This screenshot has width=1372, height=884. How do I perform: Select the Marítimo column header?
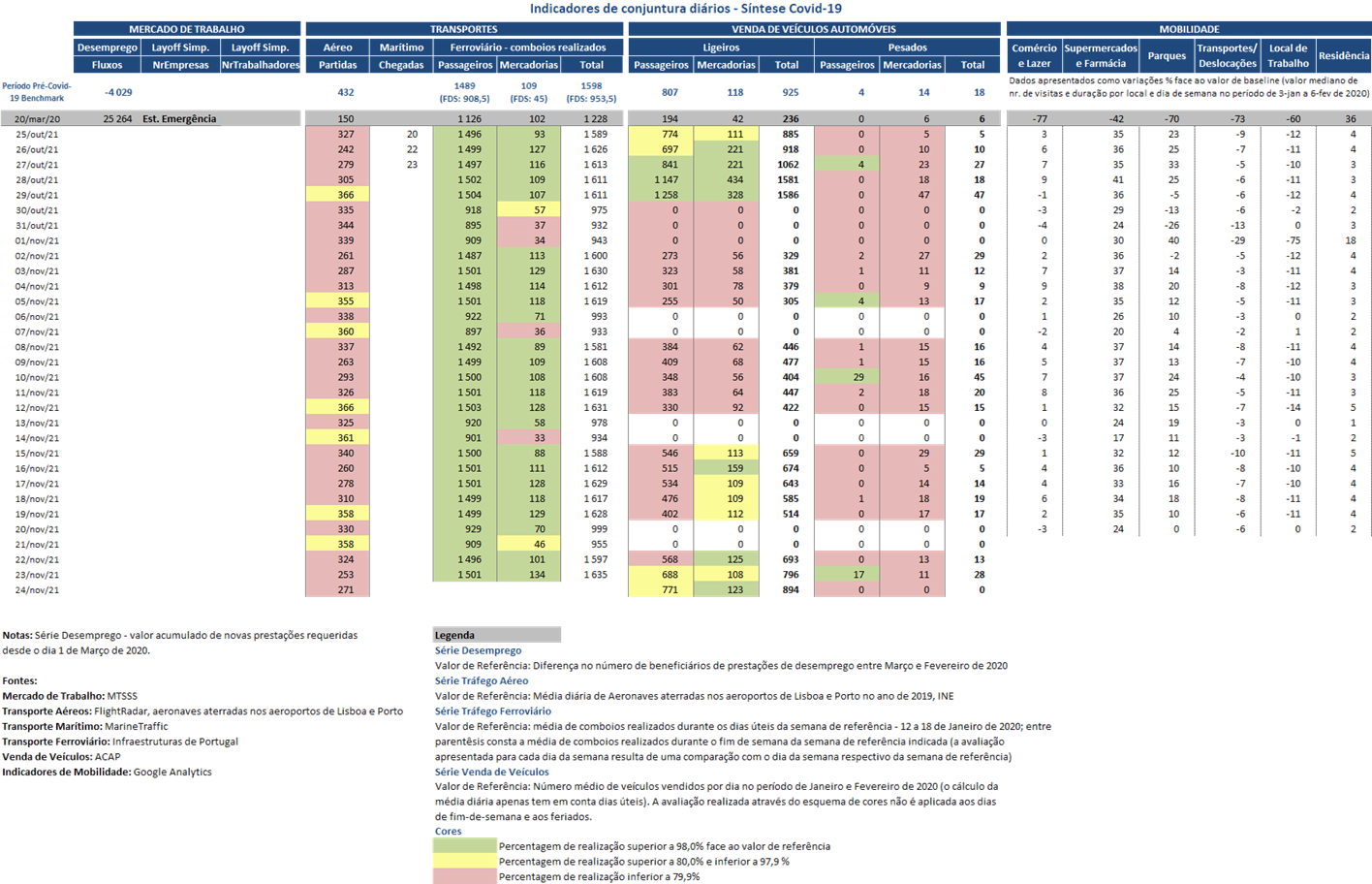pos(401,47)
